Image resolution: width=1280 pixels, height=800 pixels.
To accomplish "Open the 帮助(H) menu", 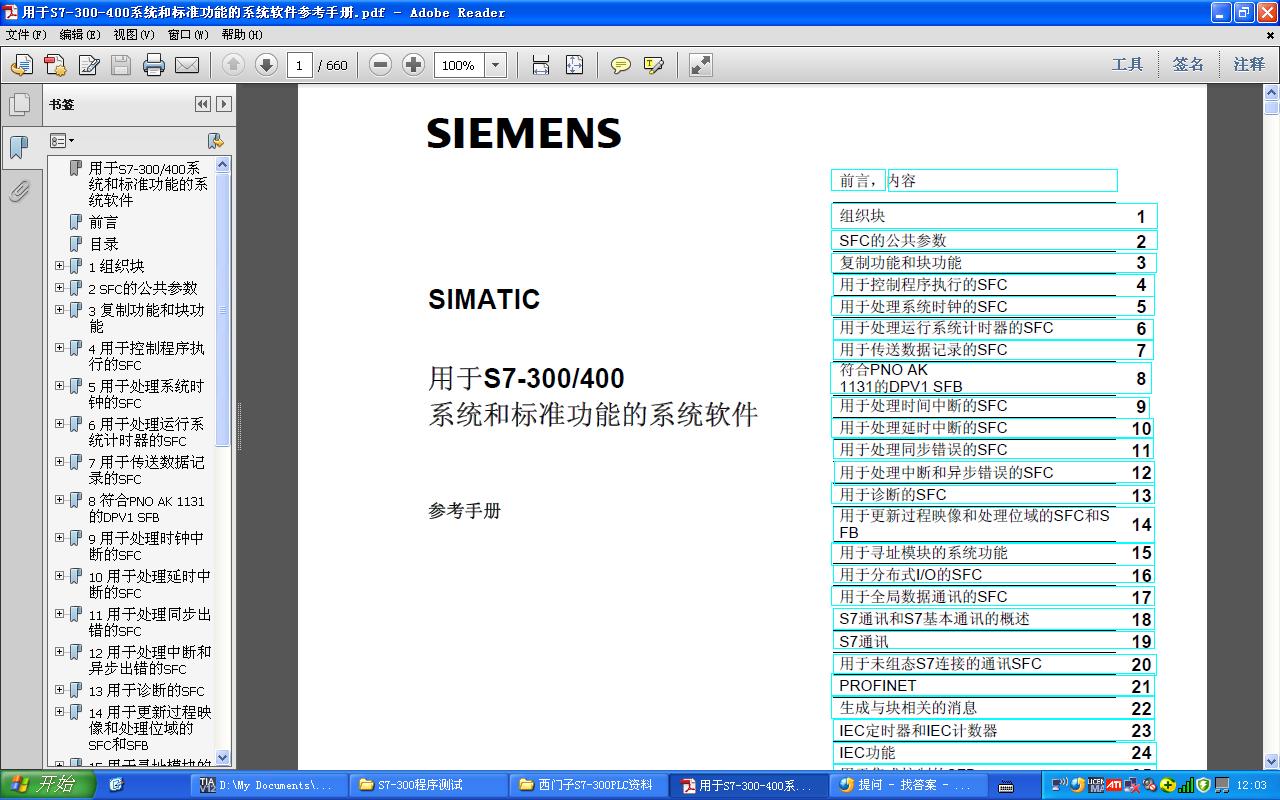I will (242, 34).
